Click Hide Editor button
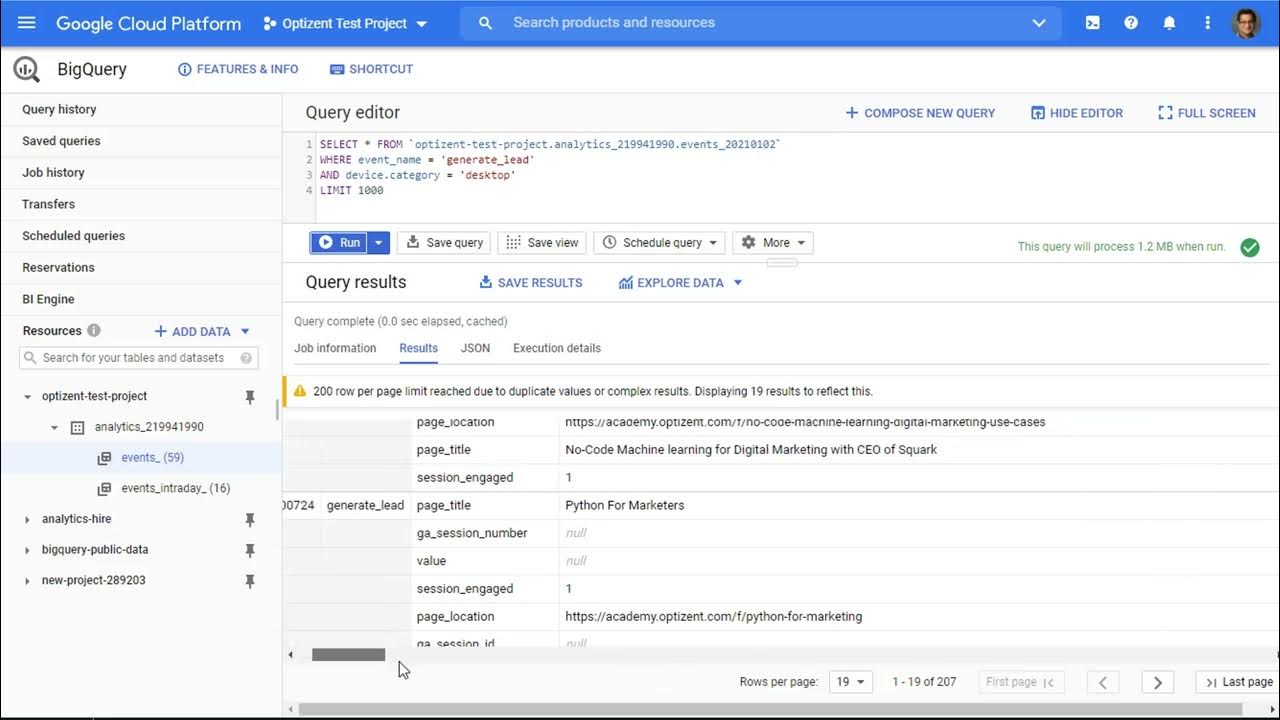The width and height of the screenshot is (1280, 720). [x=1077, y=113]
